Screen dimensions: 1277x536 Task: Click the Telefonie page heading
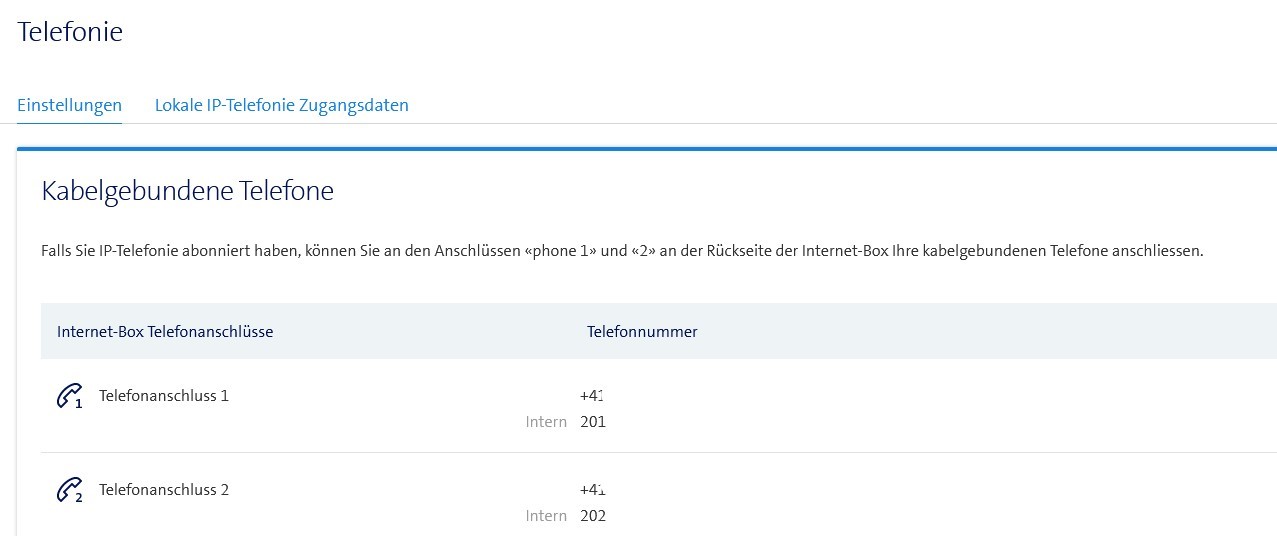[x=70, y=32]
